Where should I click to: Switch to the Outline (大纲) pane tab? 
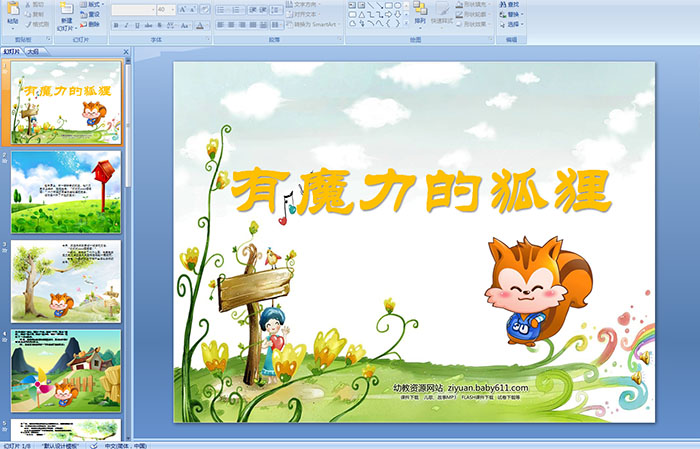(x=33, y=50)
